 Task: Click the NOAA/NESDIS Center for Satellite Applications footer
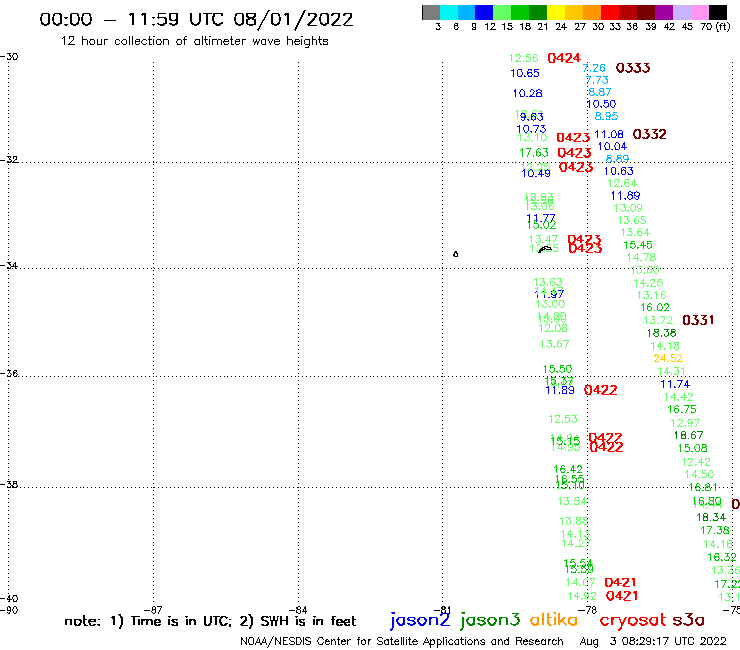(402, 642)
